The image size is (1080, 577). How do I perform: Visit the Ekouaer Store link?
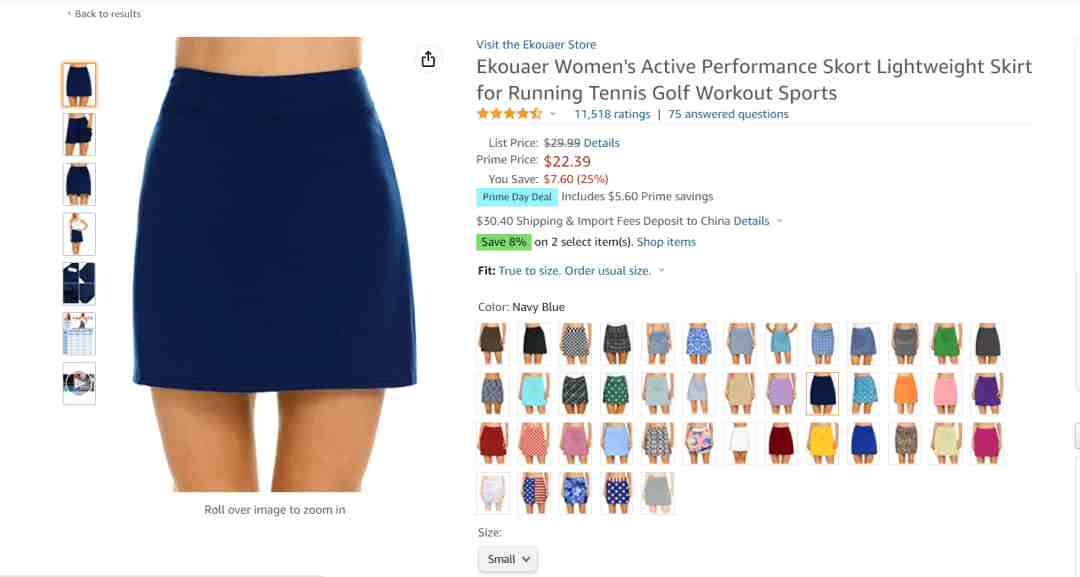(536, 44)
